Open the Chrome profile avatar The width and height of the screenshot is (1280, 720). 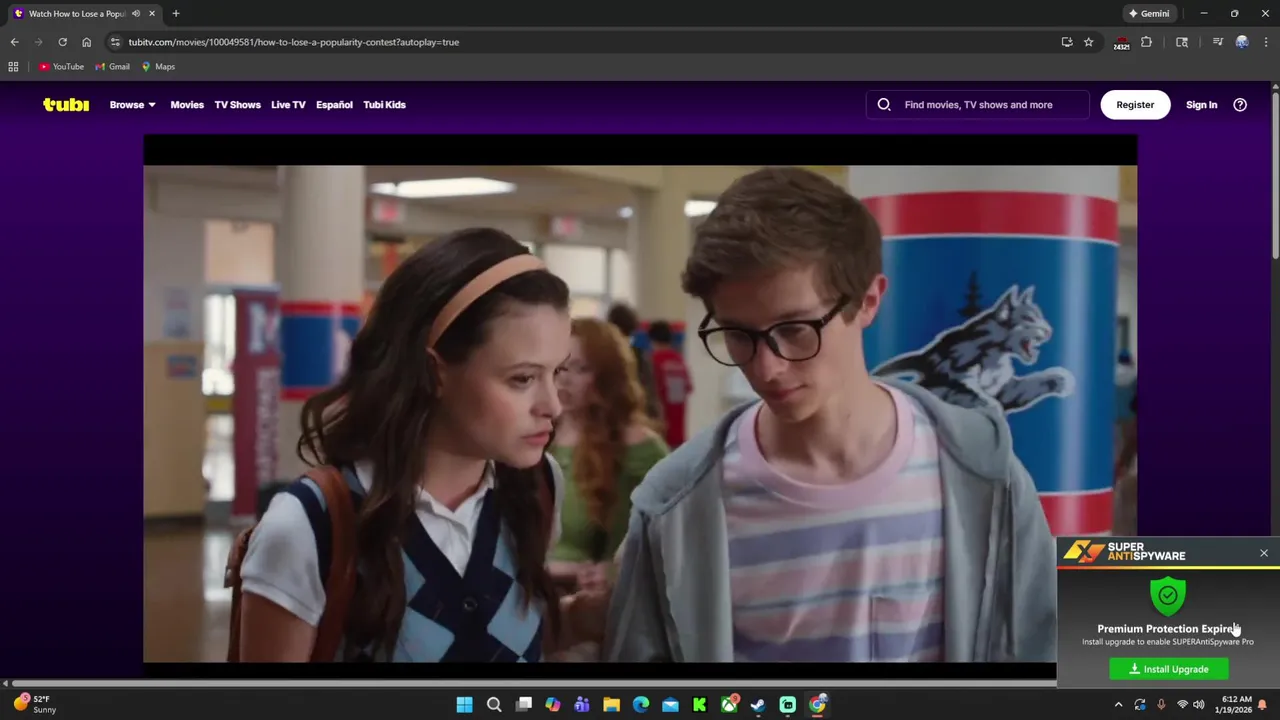[1242, 42]
